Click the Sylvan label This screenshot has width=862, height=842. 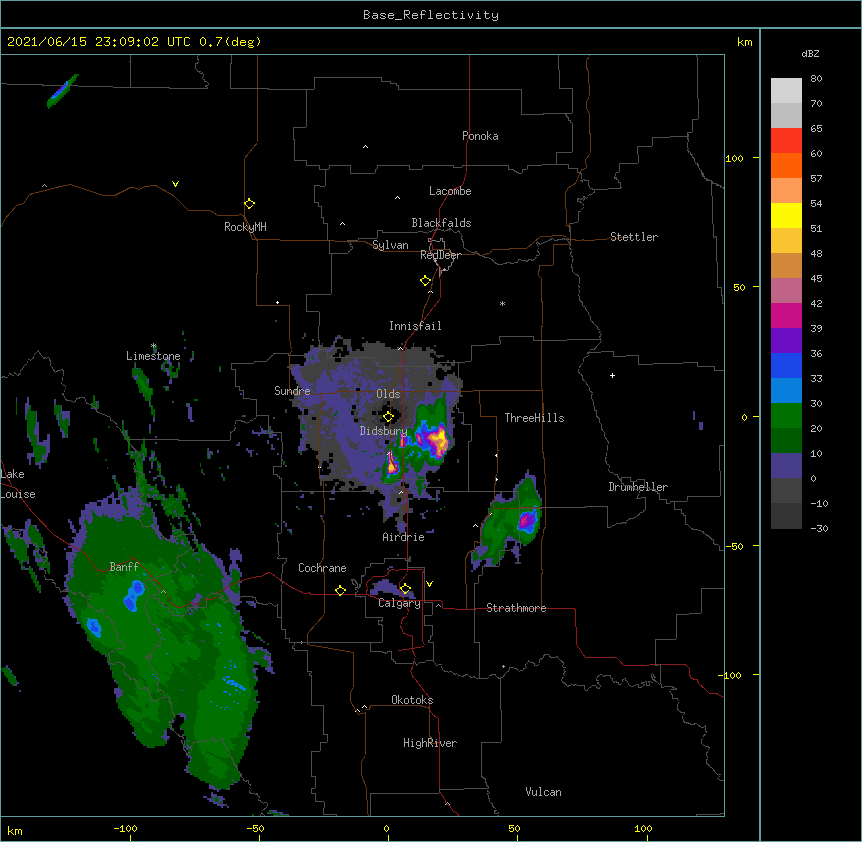(390, 245)
